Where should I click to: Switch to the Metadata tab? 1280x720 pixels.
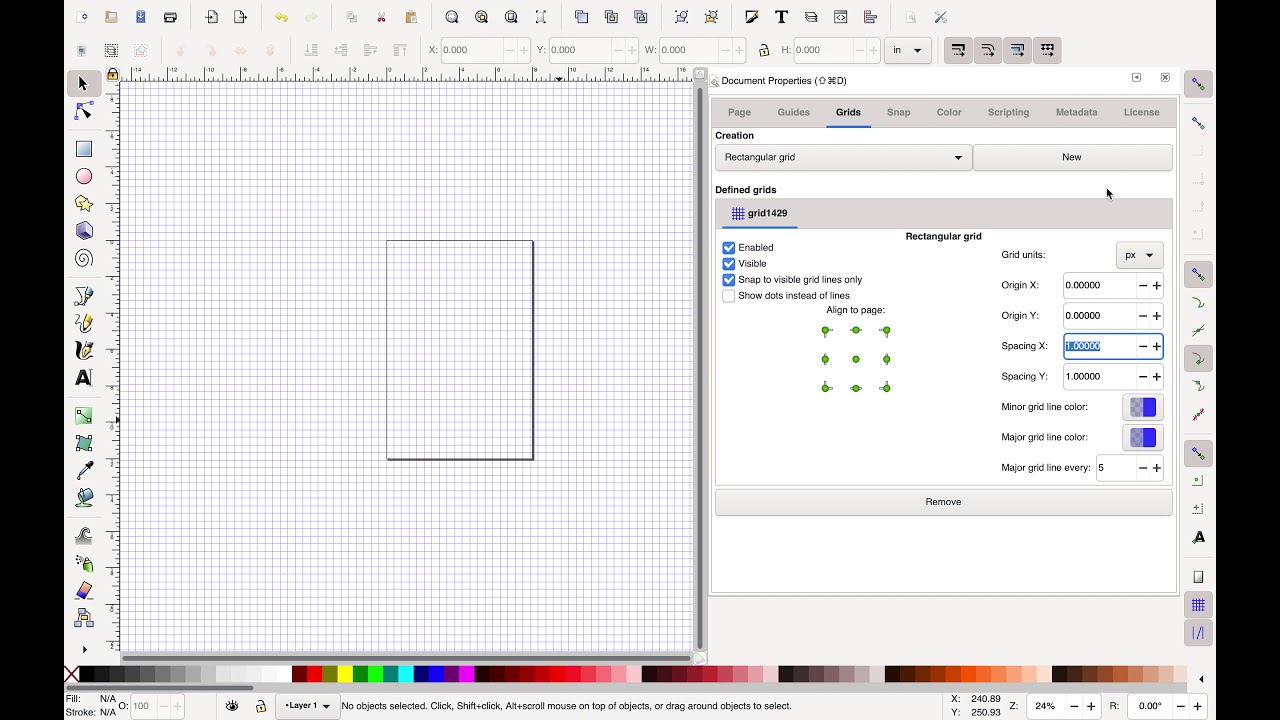coord(1076,112)
